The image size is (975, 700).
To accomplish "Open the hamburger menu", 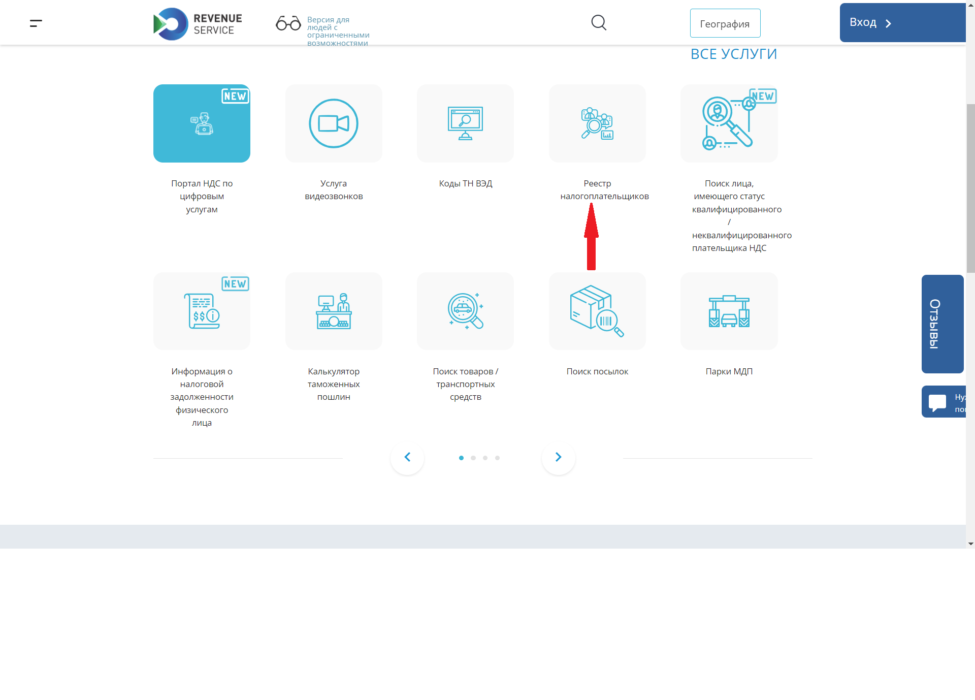I will pyautogui.click(x=36, y=23).
